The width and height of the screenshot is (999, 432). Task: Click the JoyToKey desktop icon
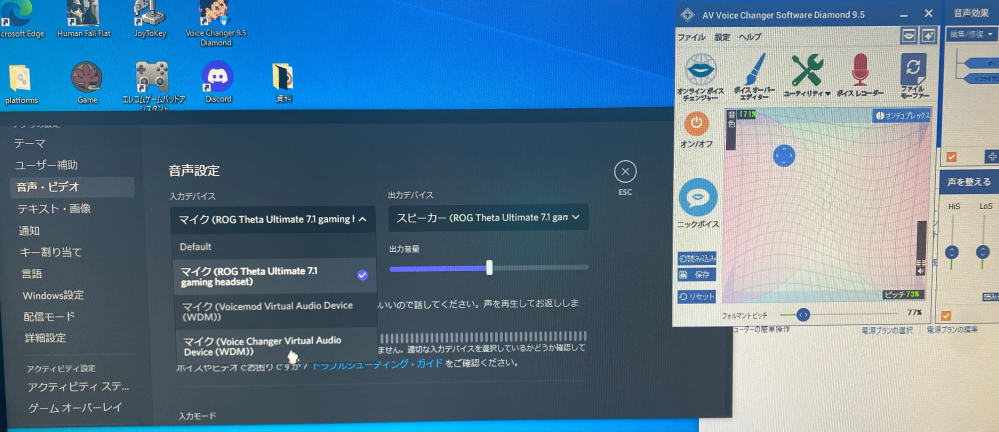coord(150,19)
